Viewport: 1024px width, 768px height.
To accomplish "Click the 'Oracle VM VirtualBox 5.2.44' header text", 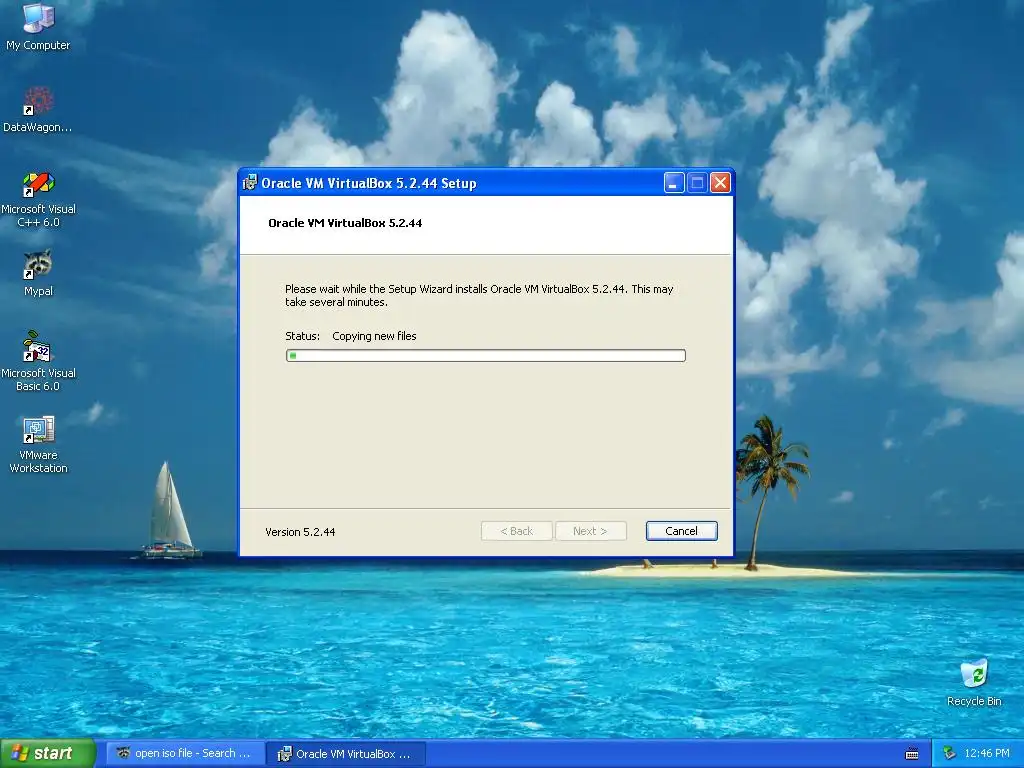I will [345, 223].
